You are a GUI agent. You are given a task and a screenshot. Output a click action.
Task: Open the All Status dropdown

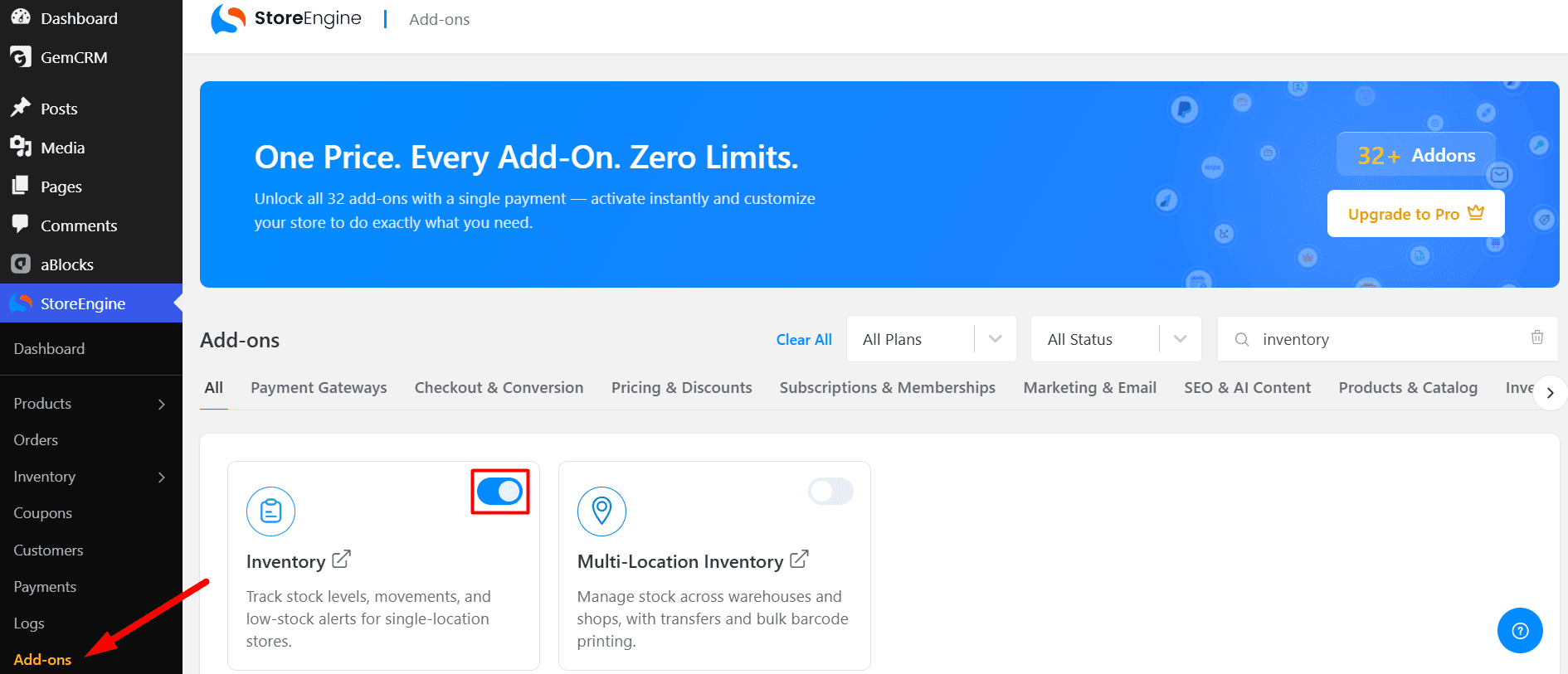coord(1116,339)
